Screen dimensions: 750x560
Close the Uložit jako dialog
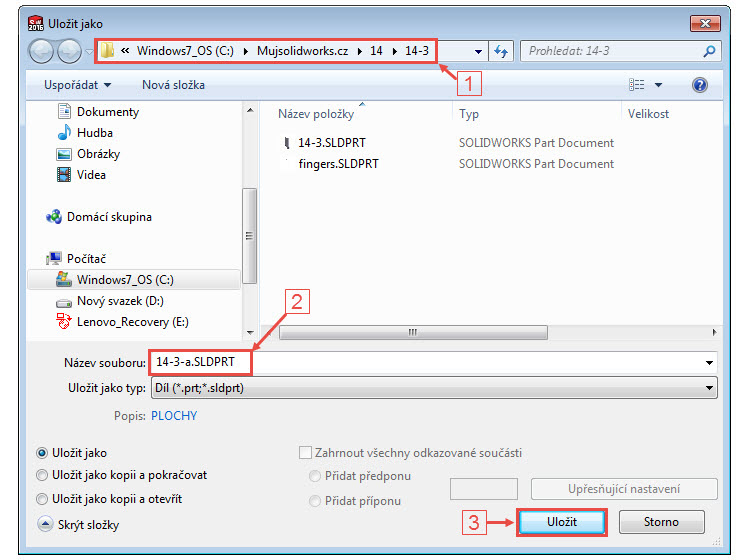(705, 23)
